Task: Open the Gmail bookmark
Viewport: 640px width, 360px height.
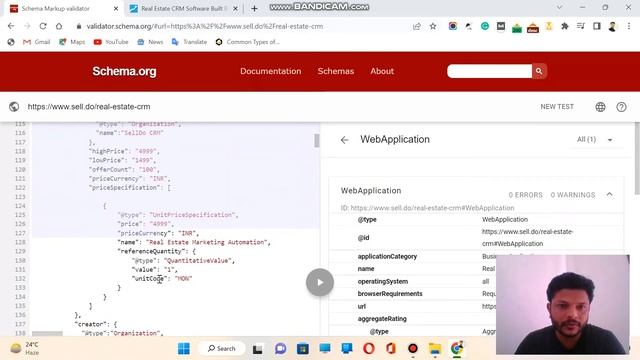Action: click(37, 42)
